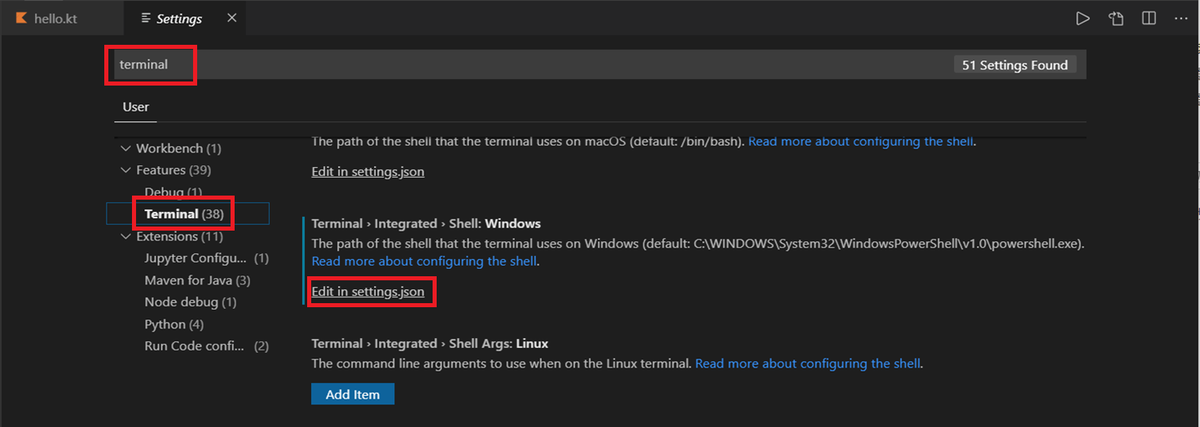Open the More Actions ellipsis menu

coord(1181,19)
